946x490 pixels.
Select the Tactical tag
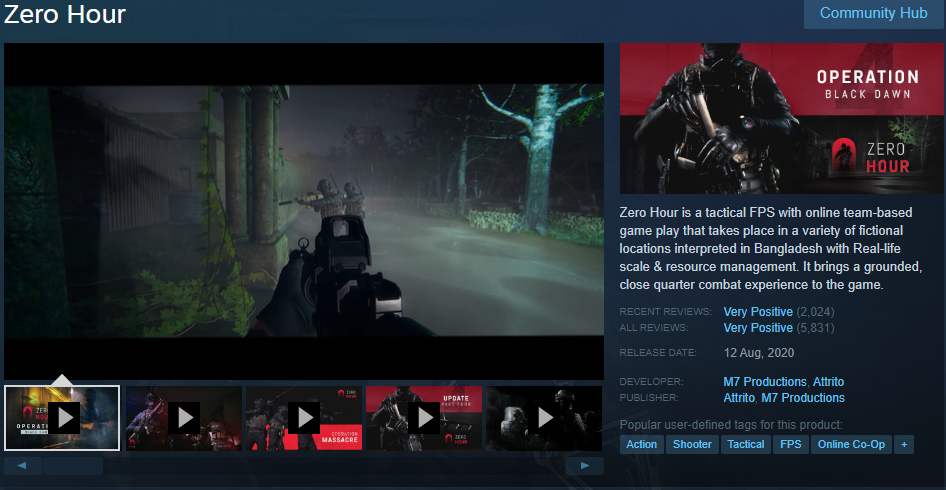click(x=746, y=445)
